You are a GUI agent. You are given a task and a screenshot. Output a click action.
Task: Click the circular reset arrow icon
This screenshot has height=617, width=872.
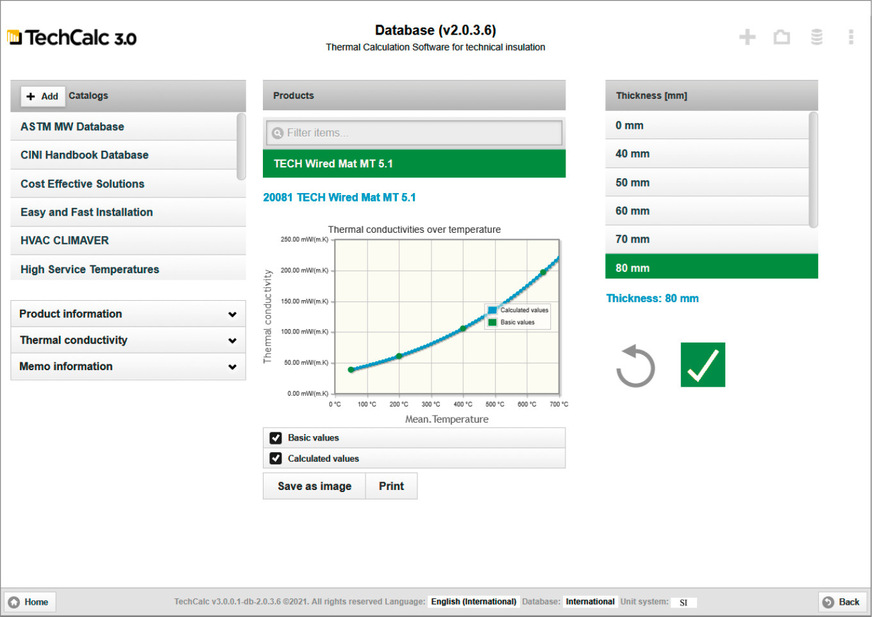click(x=635, y=366)
